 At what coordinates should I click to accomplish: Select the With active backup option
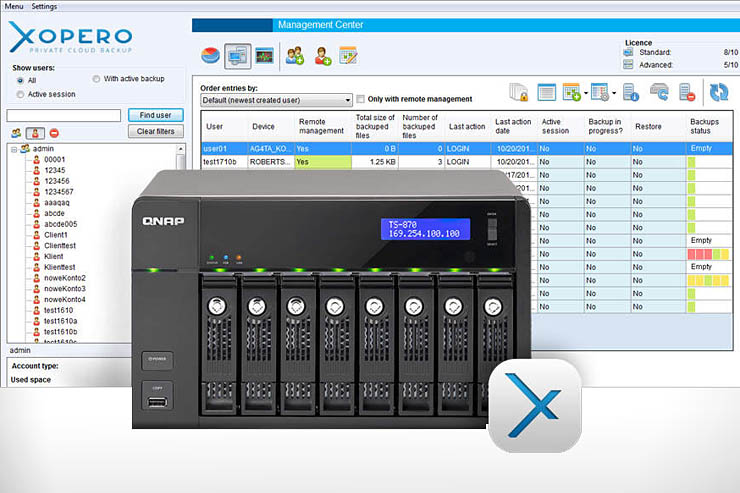point(97,79)
